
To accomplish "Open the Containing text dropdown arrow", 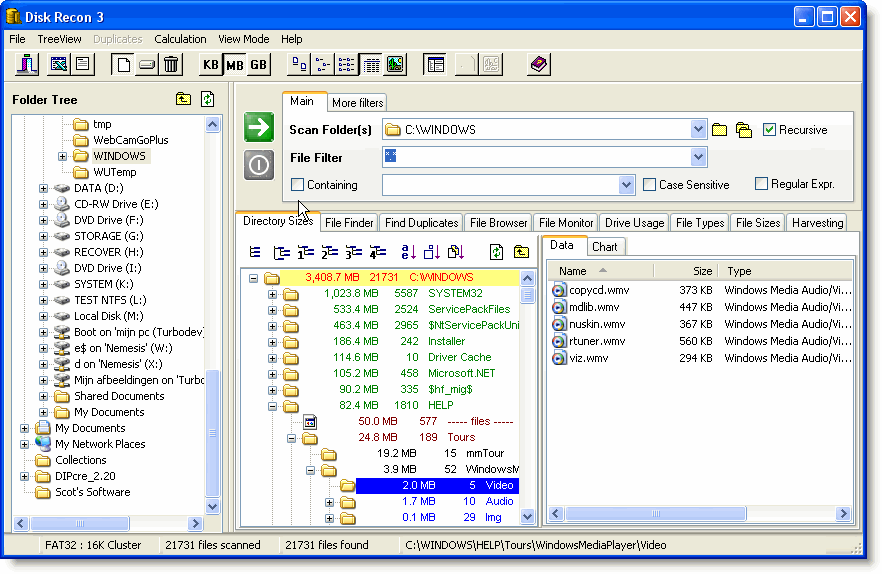I will pos(626,185).
